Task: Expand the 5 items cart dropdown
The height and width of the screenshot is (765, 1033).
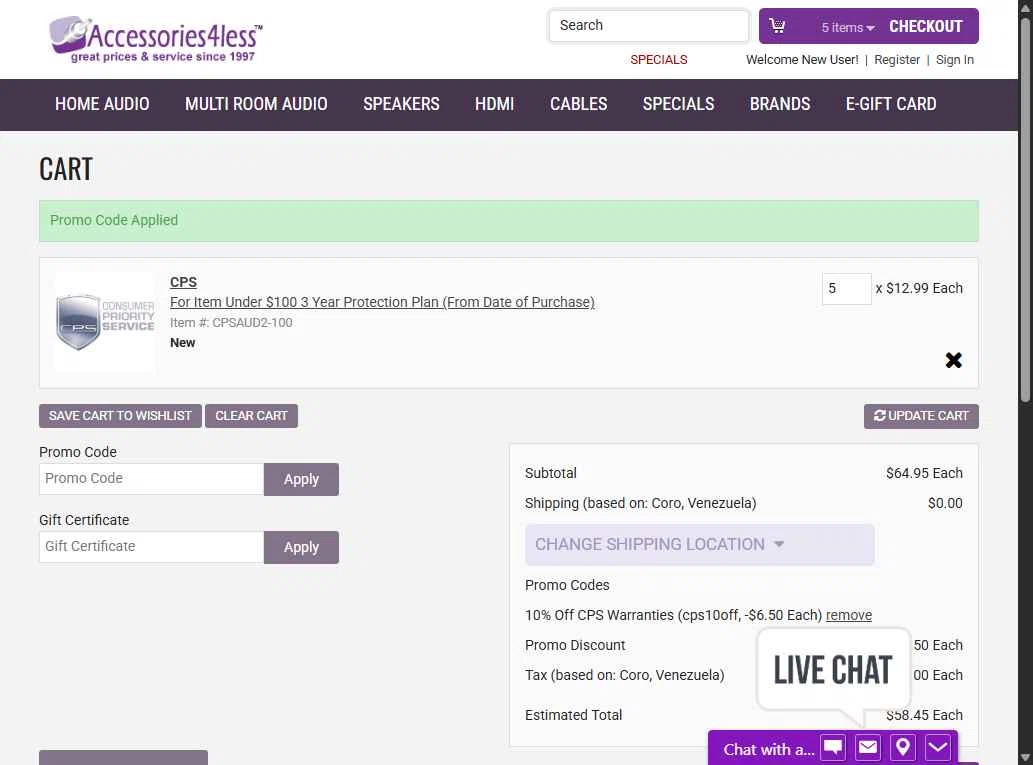Action: 847,27
